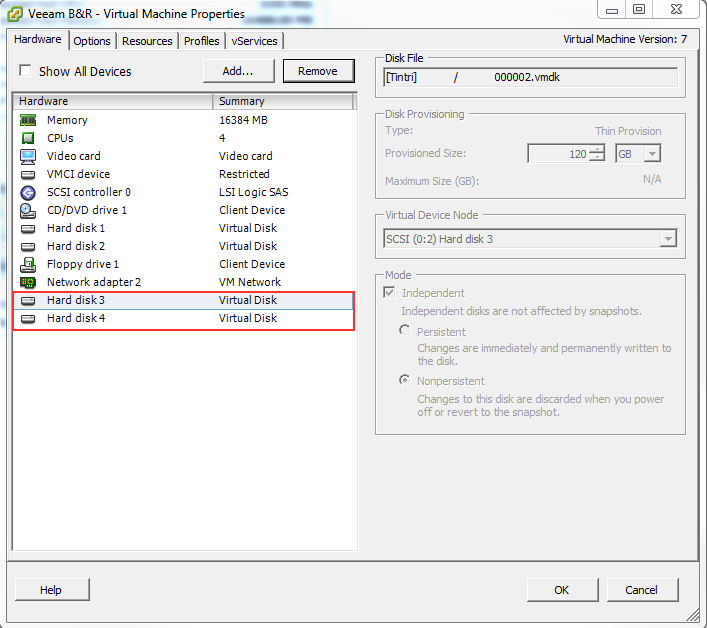
Task: Click the CD/DVD drive 1 icon
Action: click(x=28, y=211)
